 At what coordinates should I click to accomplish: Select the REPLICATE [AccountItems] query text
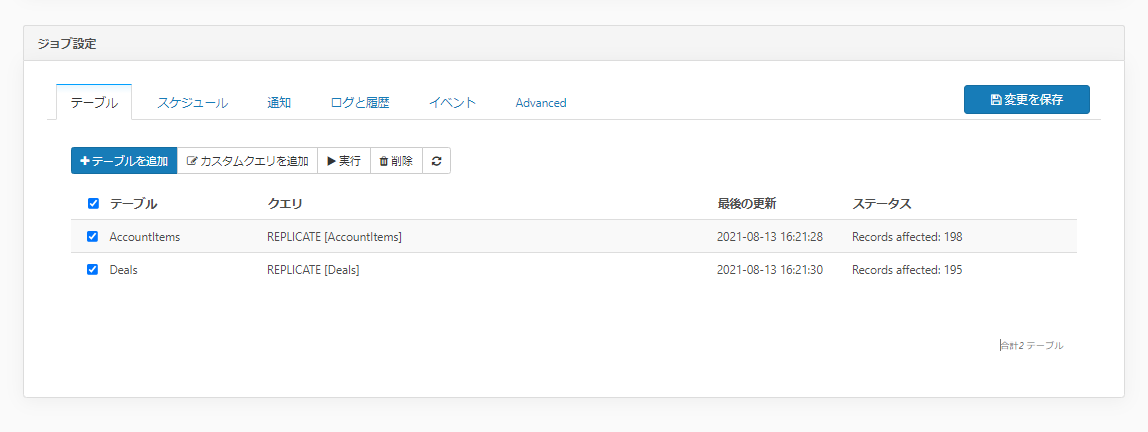[x=335, y=237]
